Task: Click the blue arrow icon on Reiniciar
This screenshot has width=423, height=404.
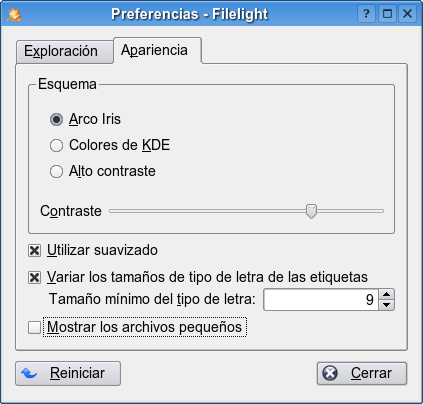Action: coord(29,373)
